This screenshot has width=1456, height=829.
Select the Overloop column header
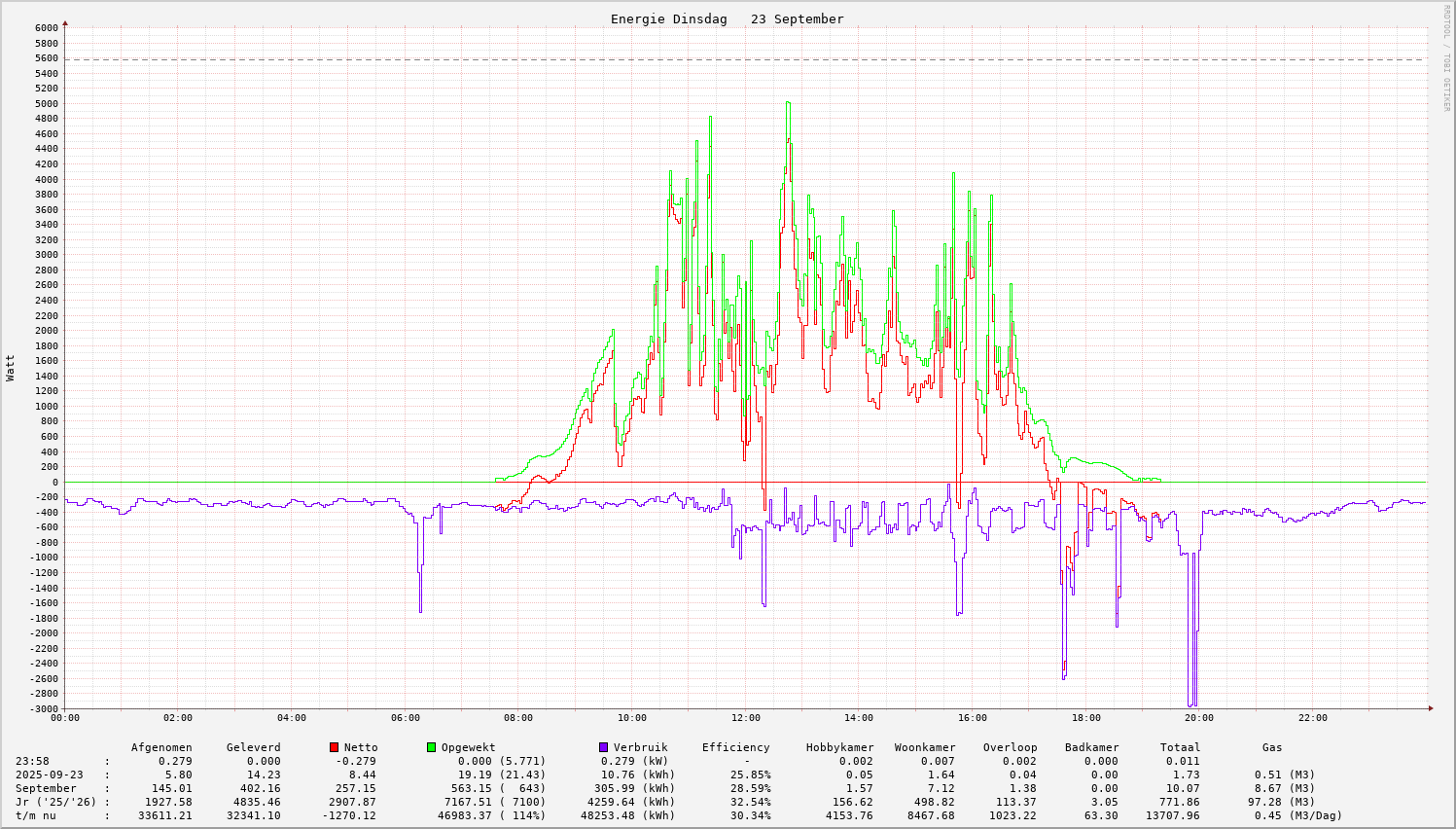tap(1010, 747)
